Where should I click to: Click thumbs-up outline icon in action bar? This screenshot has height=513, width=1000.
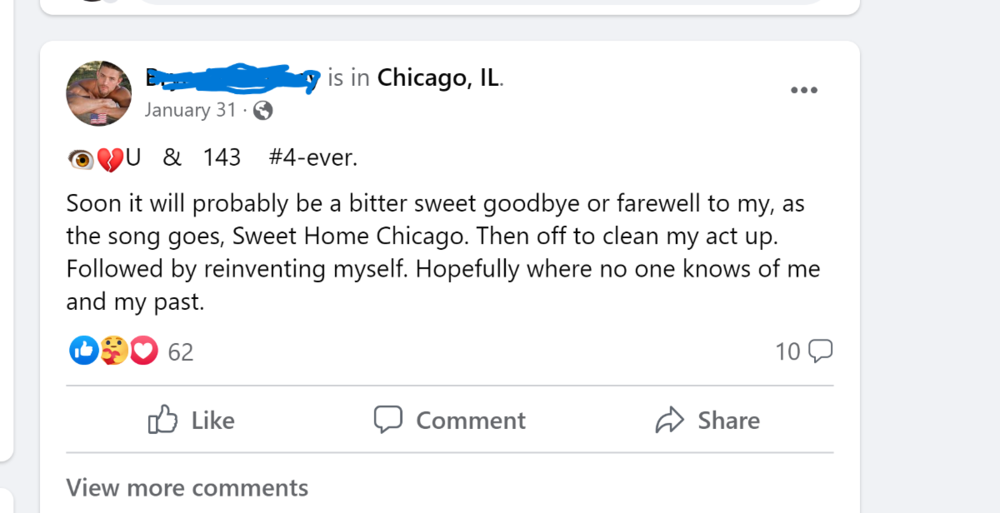click(163, 420)
